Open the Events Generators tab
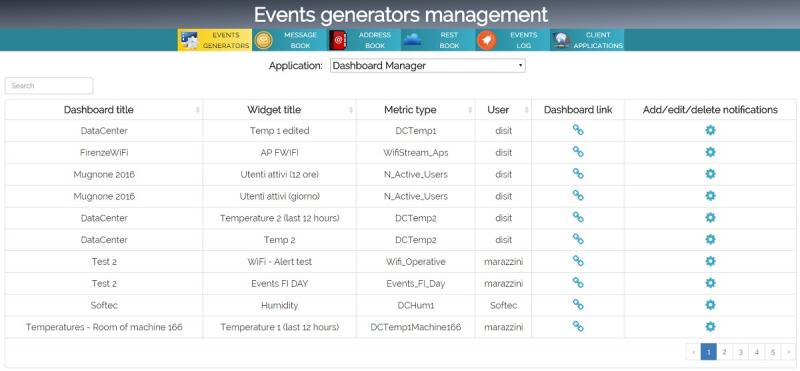Screen dimensions: 800x371 click(215, 40)
